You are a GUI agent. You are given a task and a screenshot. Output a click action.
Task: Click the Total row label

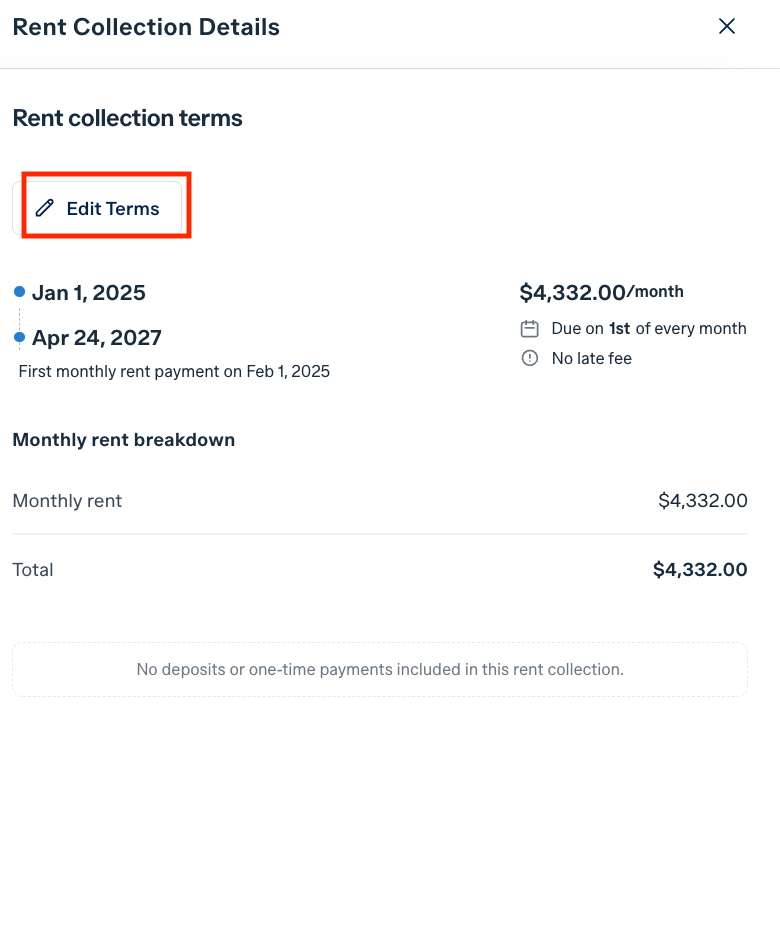[33, 570]
